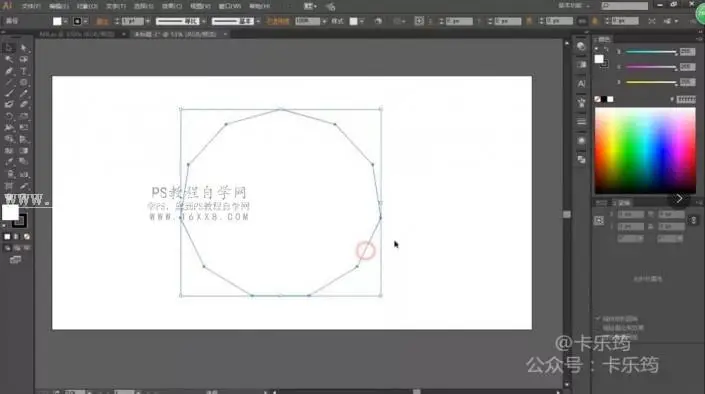Screen dimensions: 705x394
Task: Open the 文字(T) Type menu
Action: (x=116, y=6)
